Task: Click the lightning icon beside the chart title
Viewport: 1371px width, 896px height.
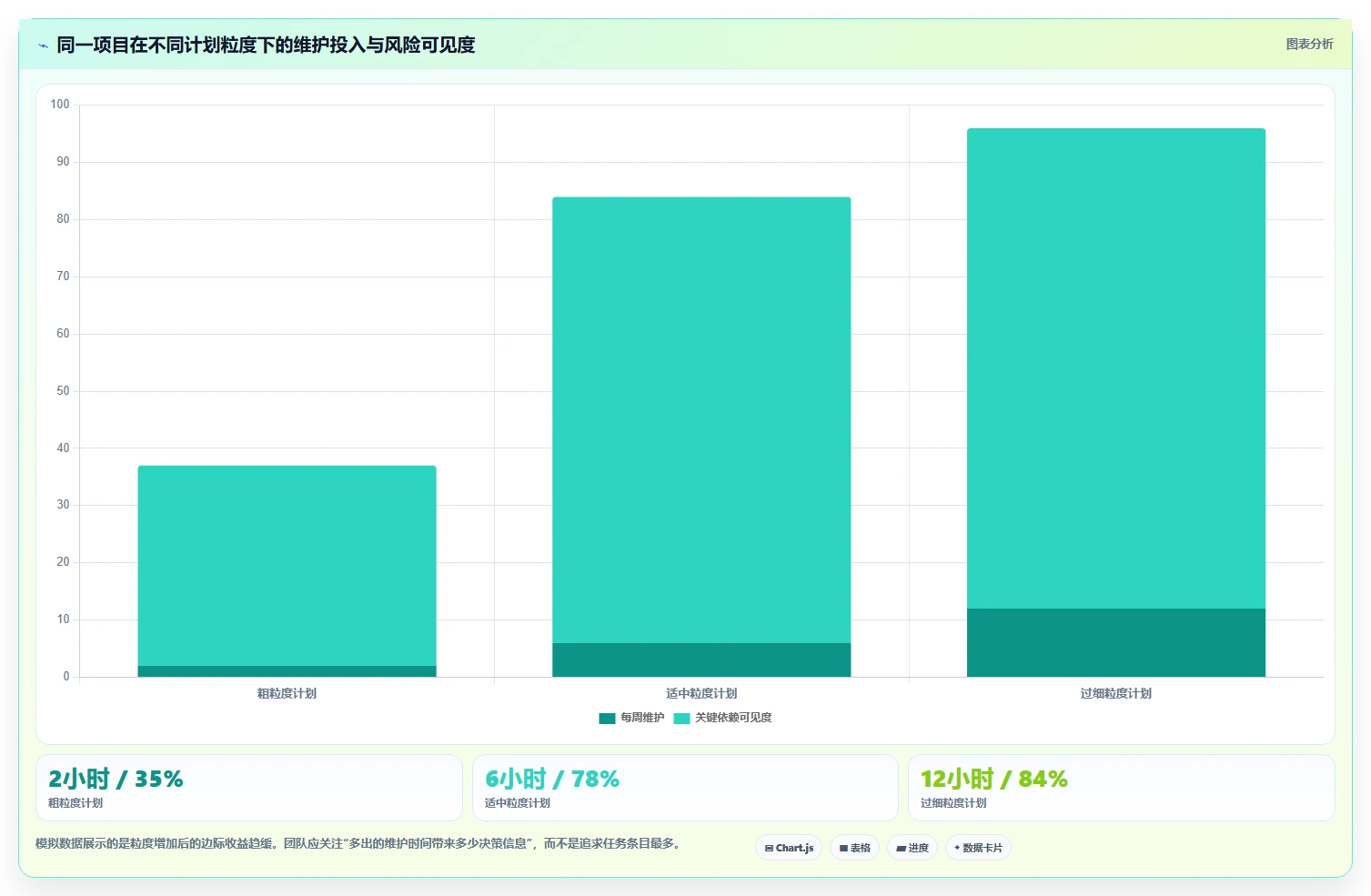Action: tap(43, 45)
